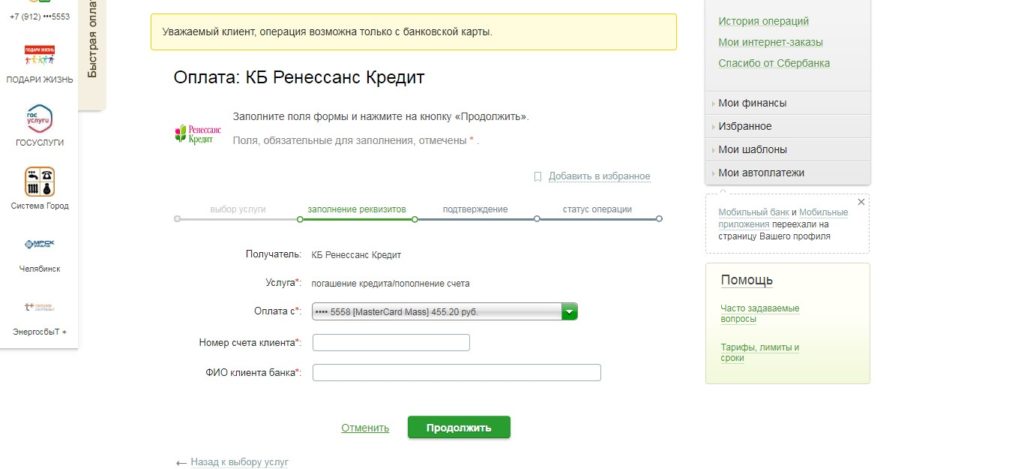Go to the выбор услуги step
Screen dimensions: 1024x469
tap(238, 209)
